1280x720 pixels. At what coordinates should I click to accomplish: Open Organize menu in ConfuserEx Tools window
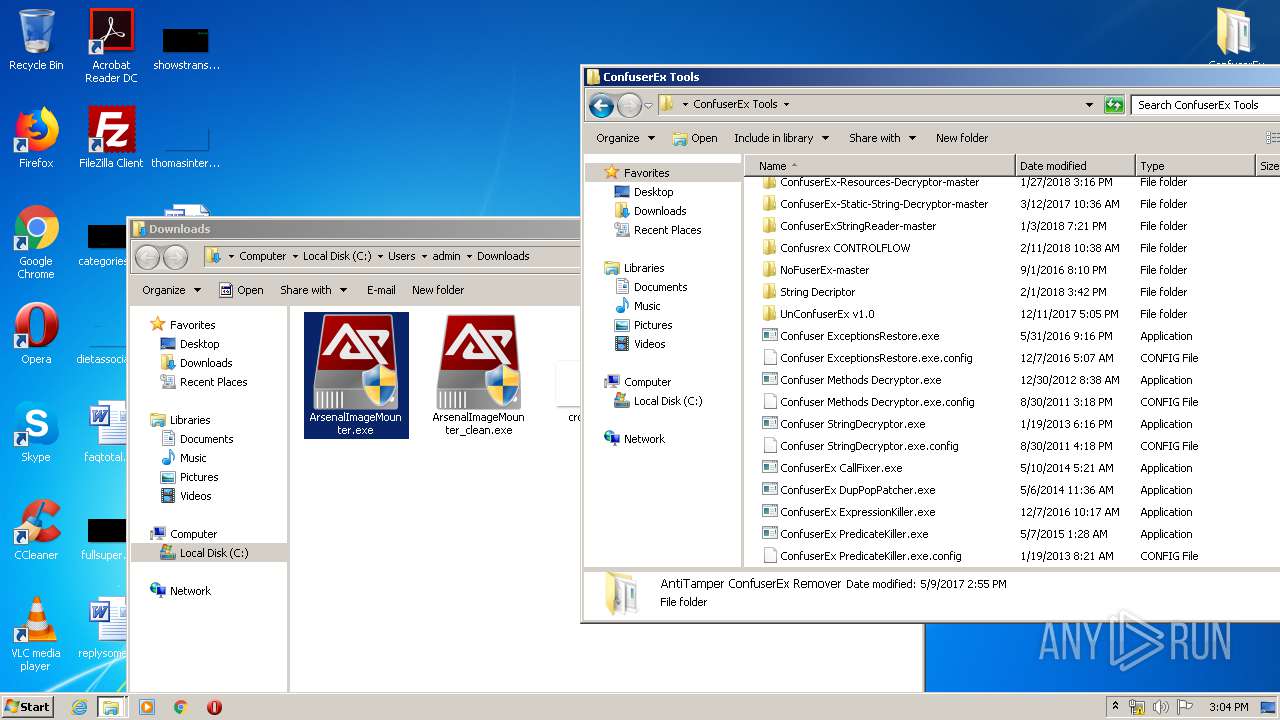coord(625,138)
